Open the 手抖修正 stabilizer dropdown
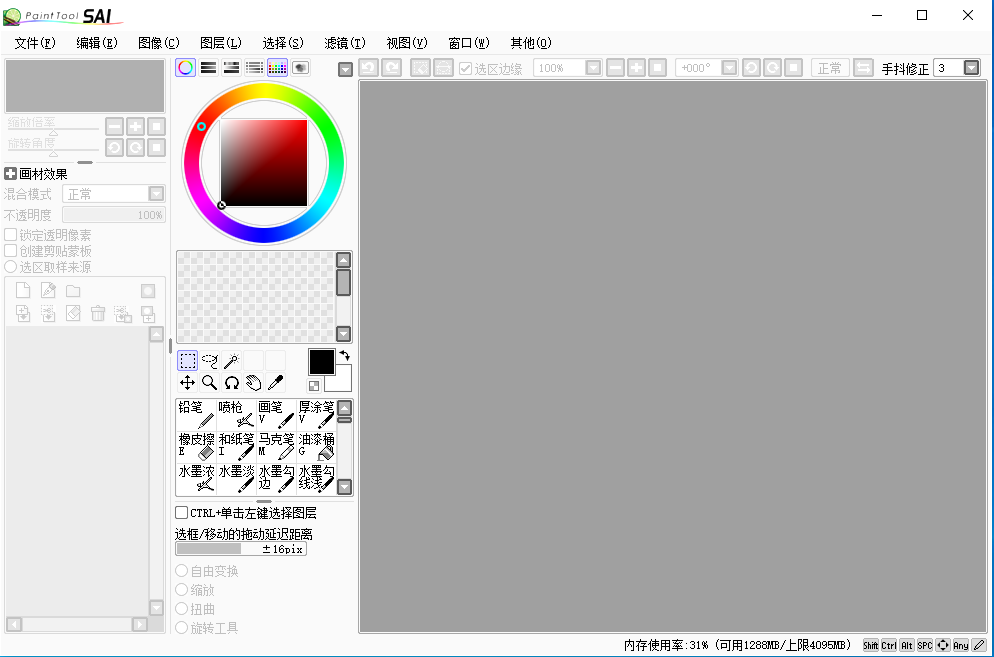This screenshot has width=994, height=657. pos(971,68)
